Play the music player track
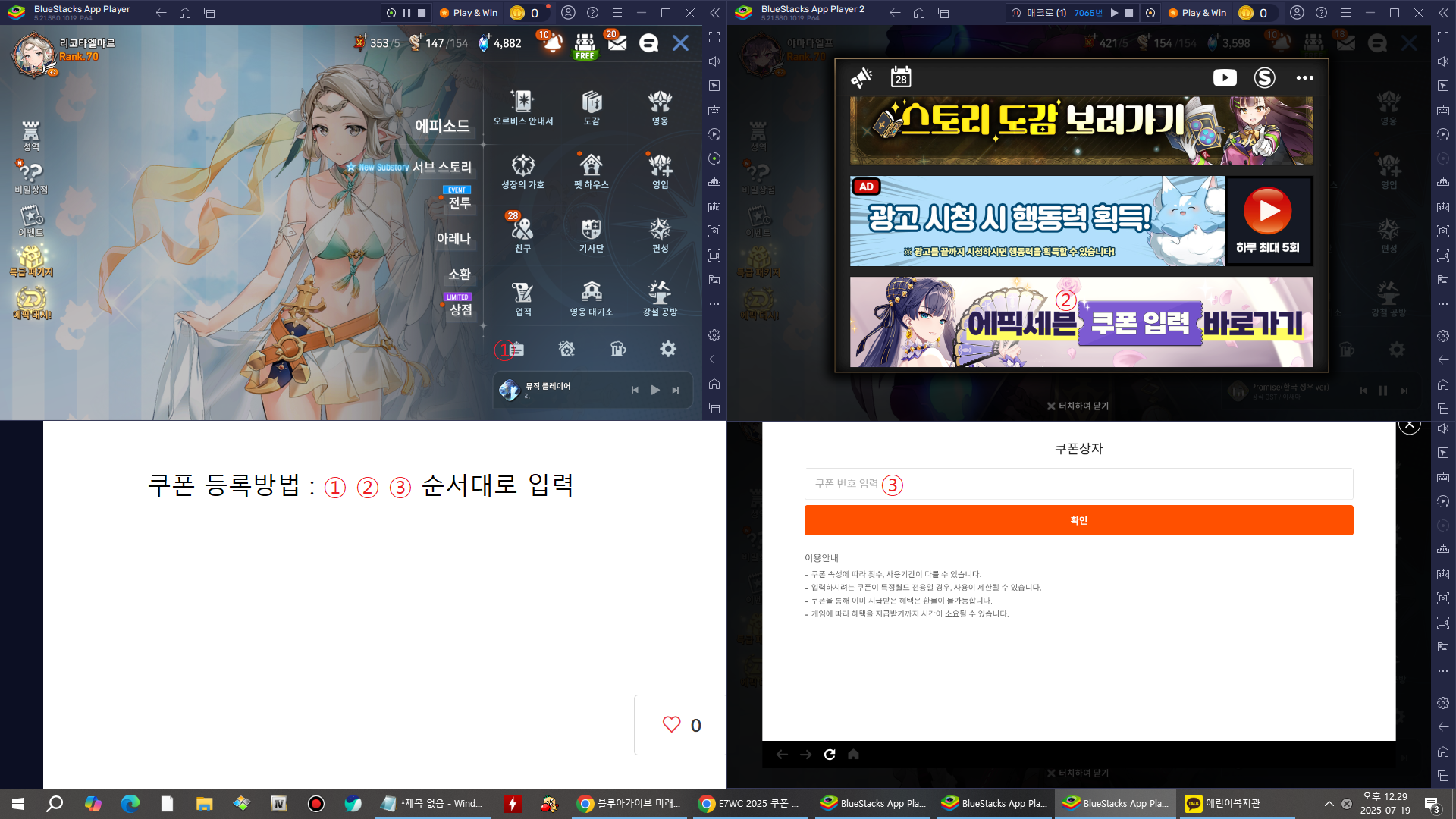1456x819 pixels. 655,390
